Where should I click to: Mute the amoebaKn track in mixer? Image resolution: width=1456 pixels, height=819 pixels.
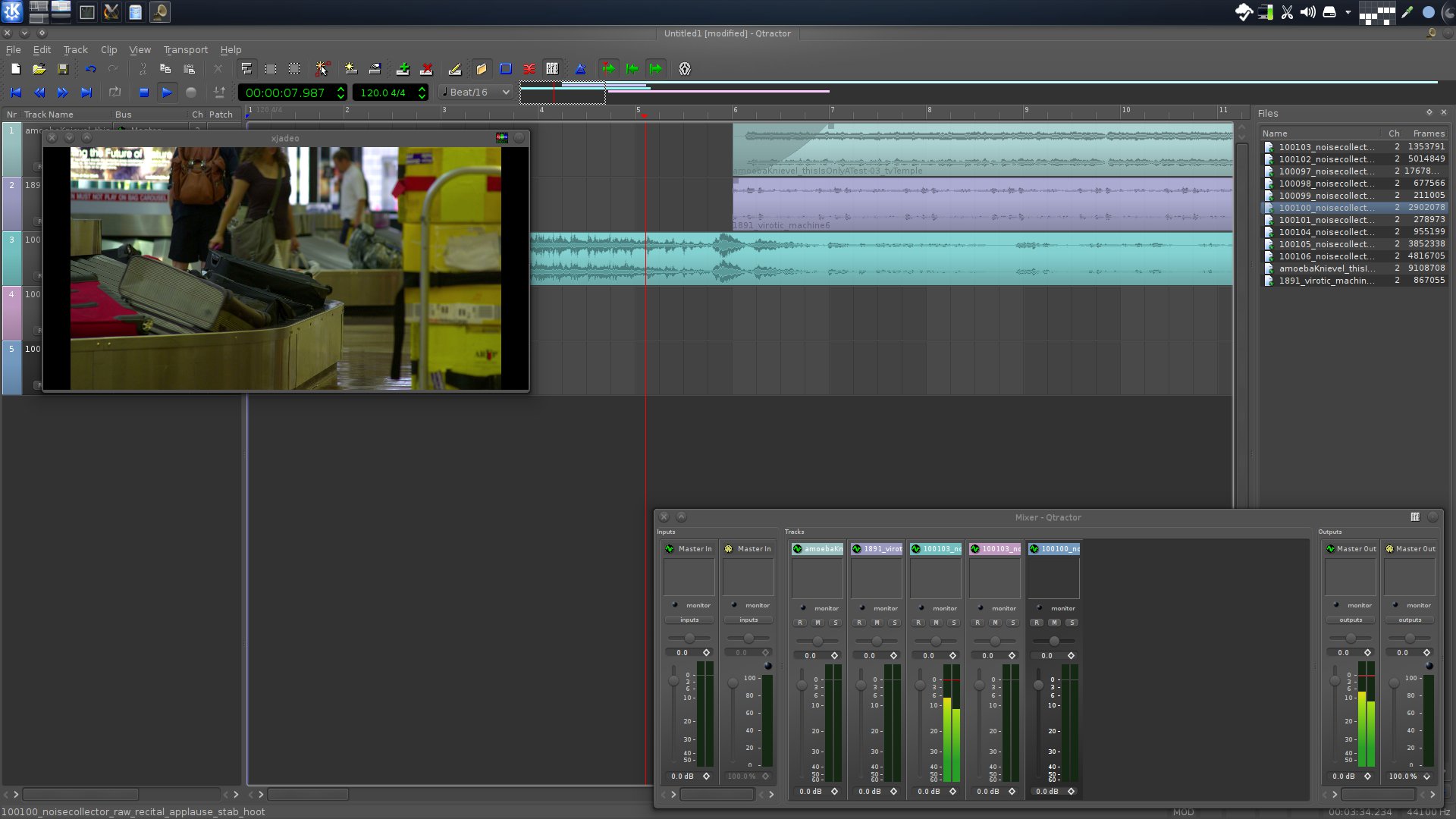(x=817, y=623)
